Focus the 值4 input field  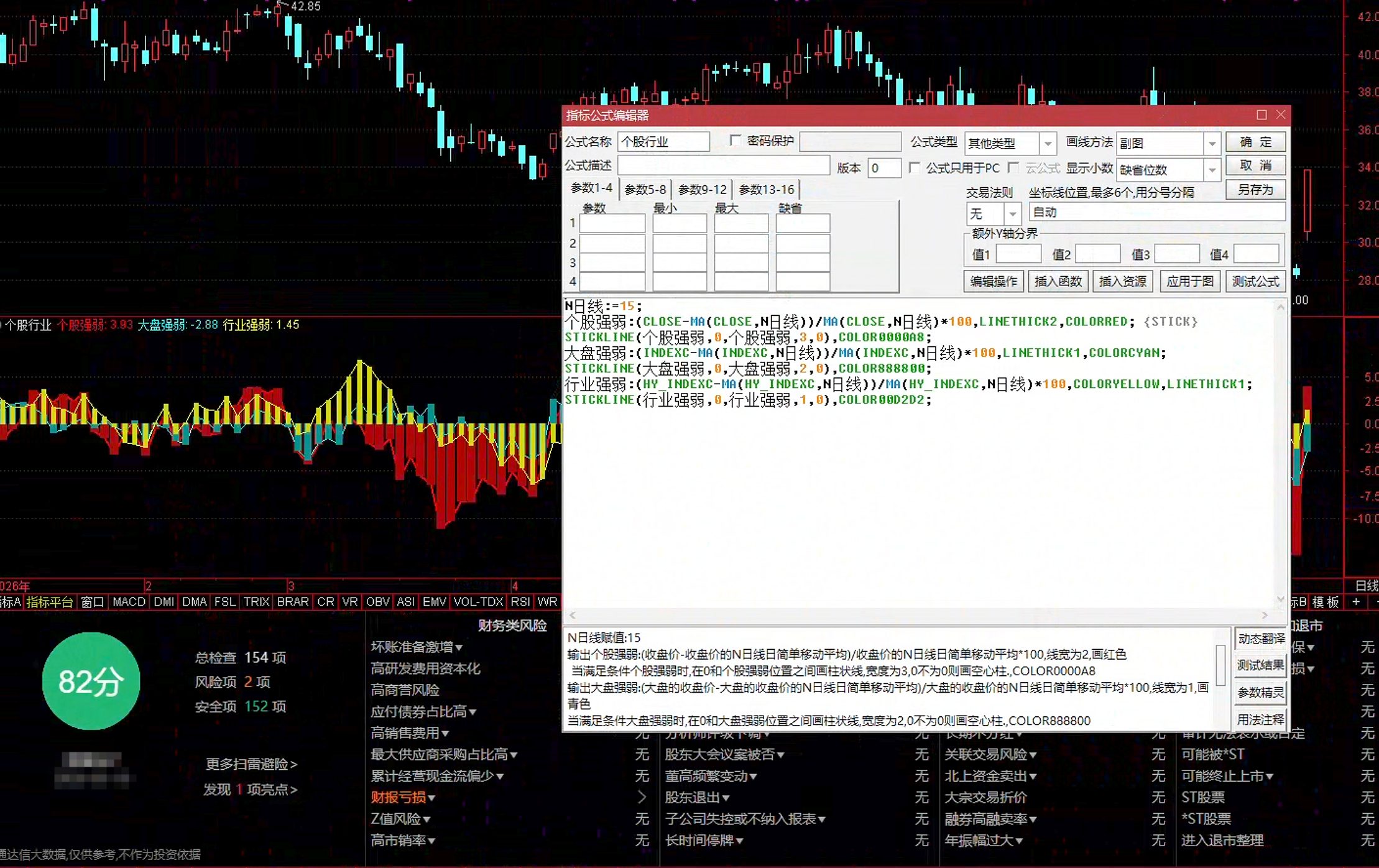(1256, 254)
